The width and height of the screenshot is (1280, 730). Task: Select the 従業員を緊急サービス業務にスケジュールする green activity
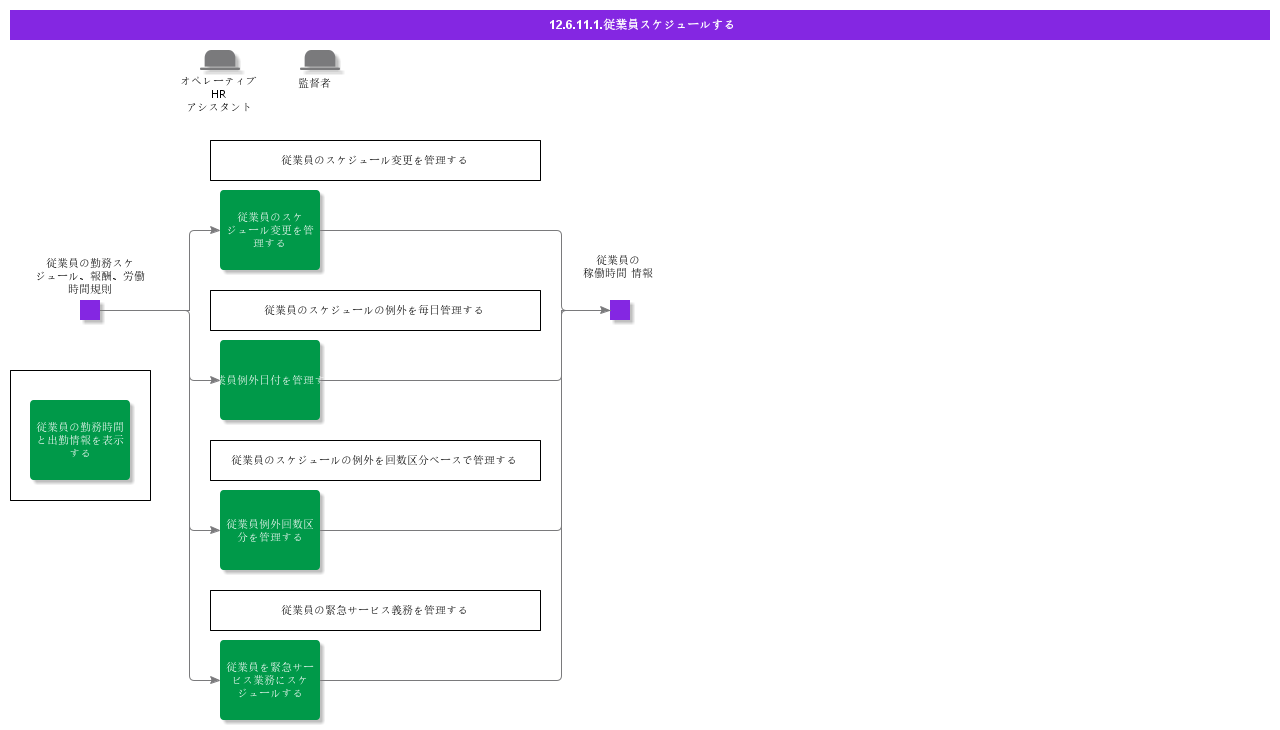(x=270, y=679)
